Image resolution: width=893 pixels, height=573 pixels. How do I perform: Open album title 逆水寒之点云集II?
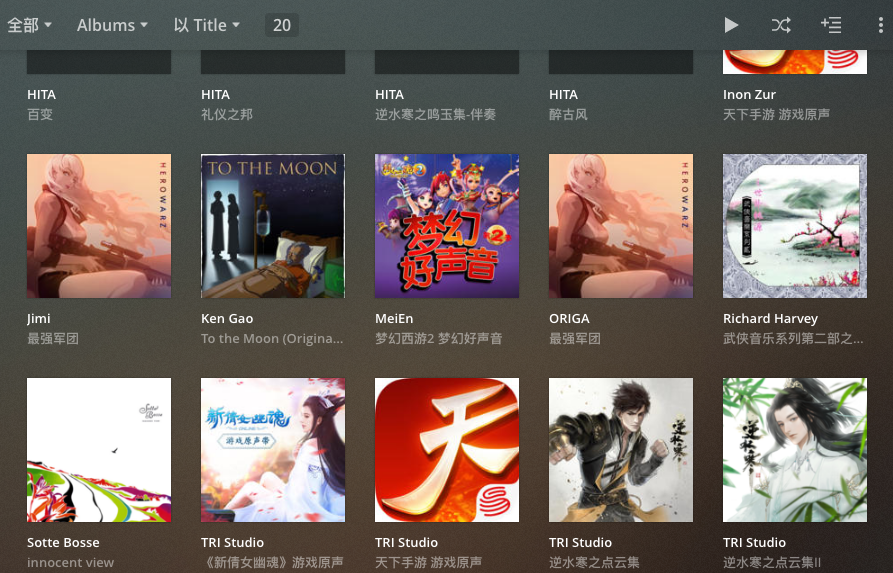coord(772,562)
